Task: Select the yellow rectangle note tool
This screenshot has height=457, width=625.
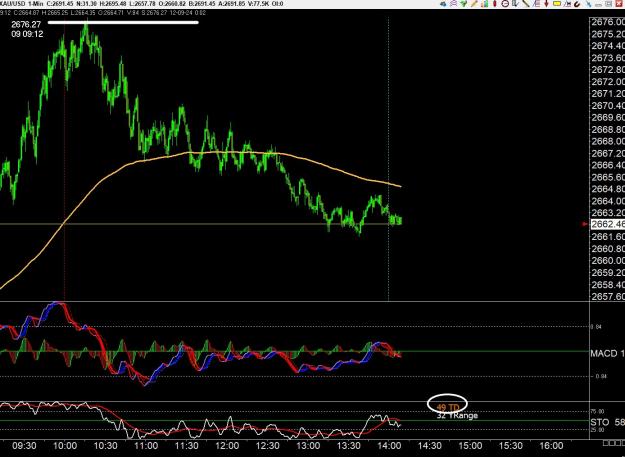Action: click(x=557, y=4)
